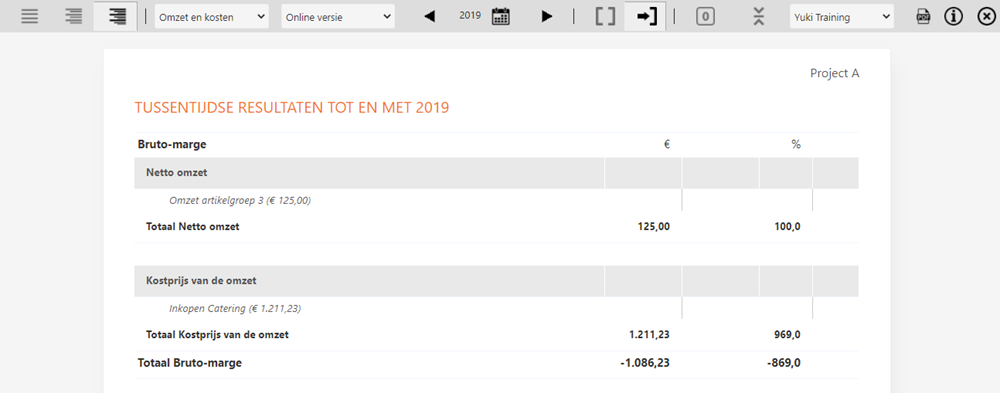Screen dimensions: 1000x393
Task: Toggle the arrow-to-bracket cumulative mode
Action: click(x=645, y=17)
